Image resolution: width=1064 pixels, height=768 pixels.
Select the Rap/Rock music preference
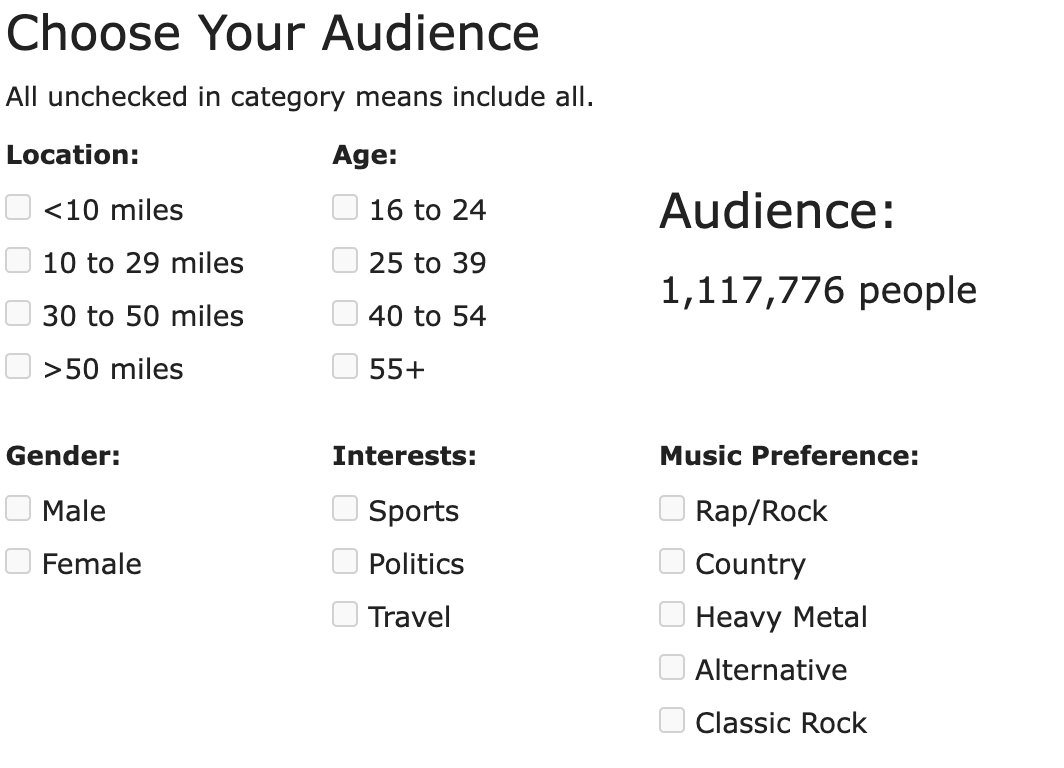pyautogui.click(x=672, y=508)
